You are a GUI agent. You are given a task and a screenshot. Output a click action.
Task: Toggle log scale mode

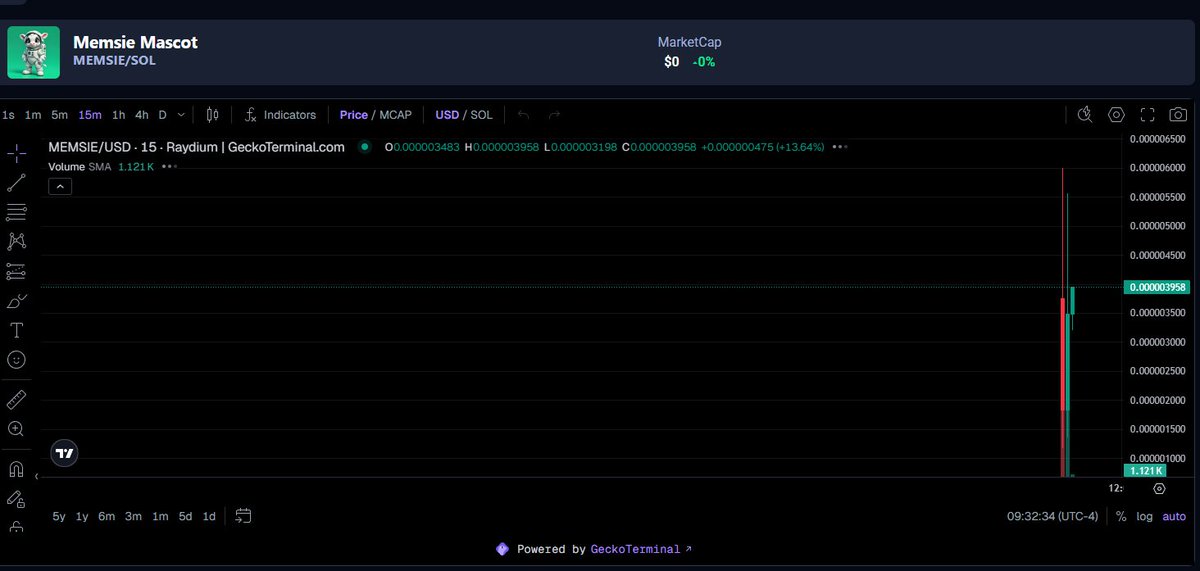coord(1145,517)
